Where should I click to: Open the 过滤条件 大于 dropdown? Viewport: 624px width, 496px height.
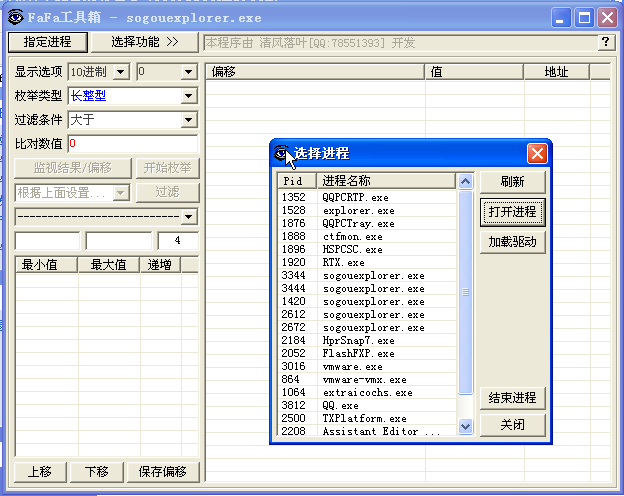(189, 120)
